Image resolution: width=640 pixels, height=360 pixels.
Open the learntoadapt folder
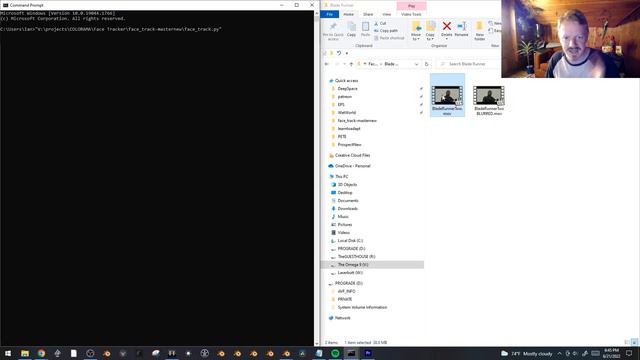click(349, 129)
